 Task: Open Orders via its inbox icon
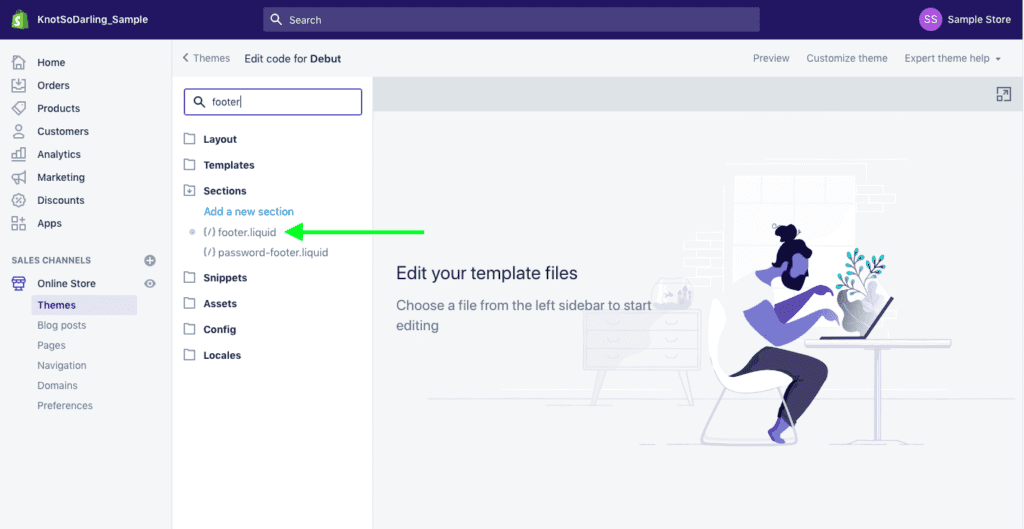[x=19, y=85]
